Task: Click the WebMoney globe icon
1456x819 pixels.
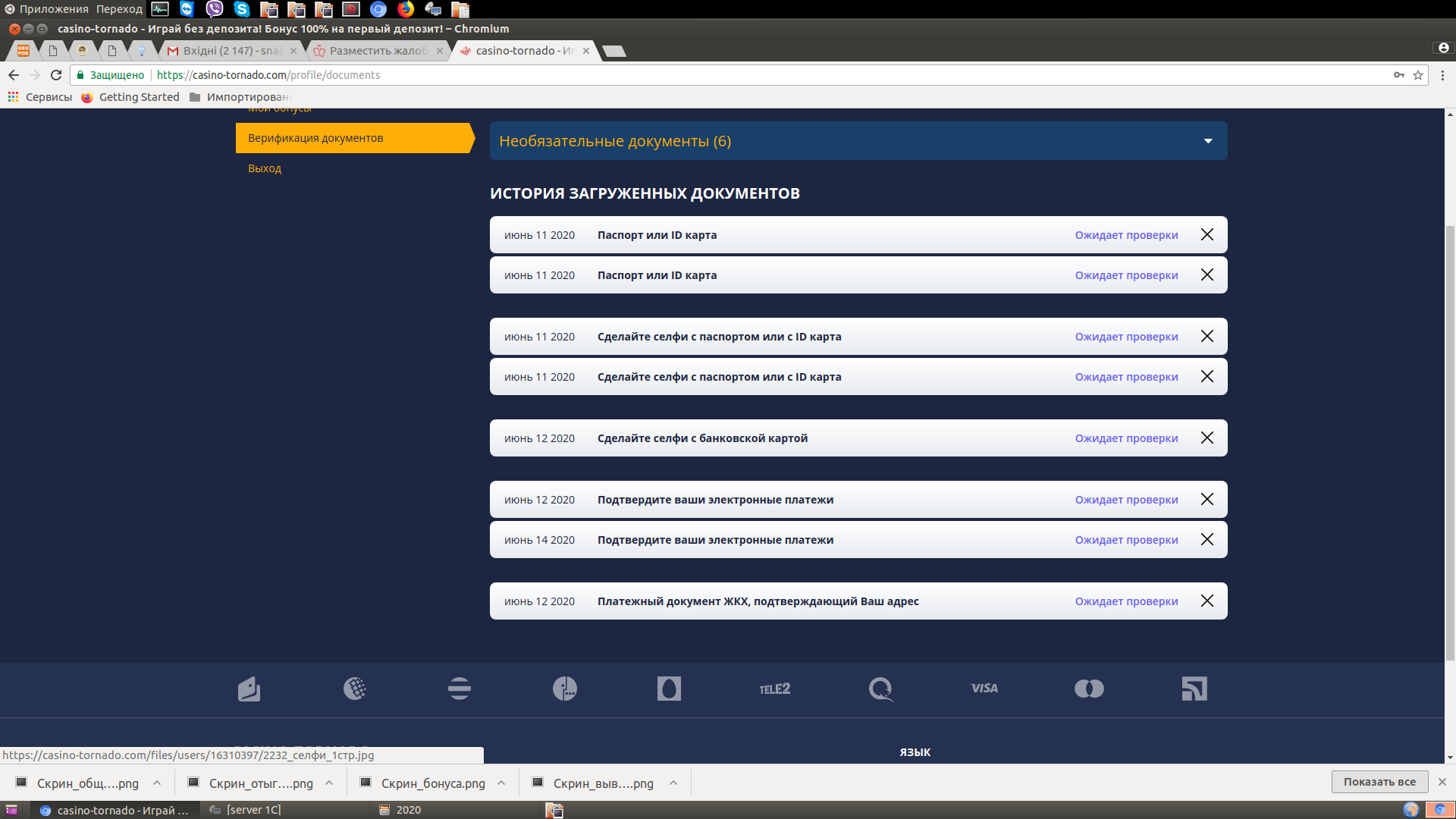Action: click(354, 689)
